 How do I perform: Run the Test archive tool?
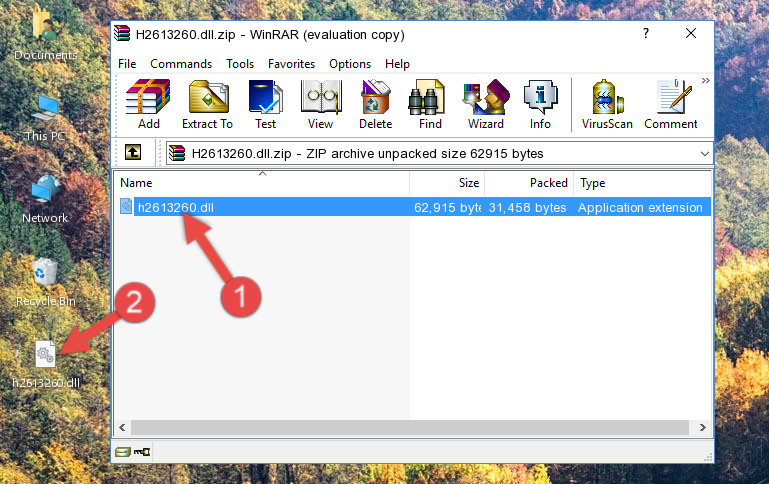coord(265,104)
